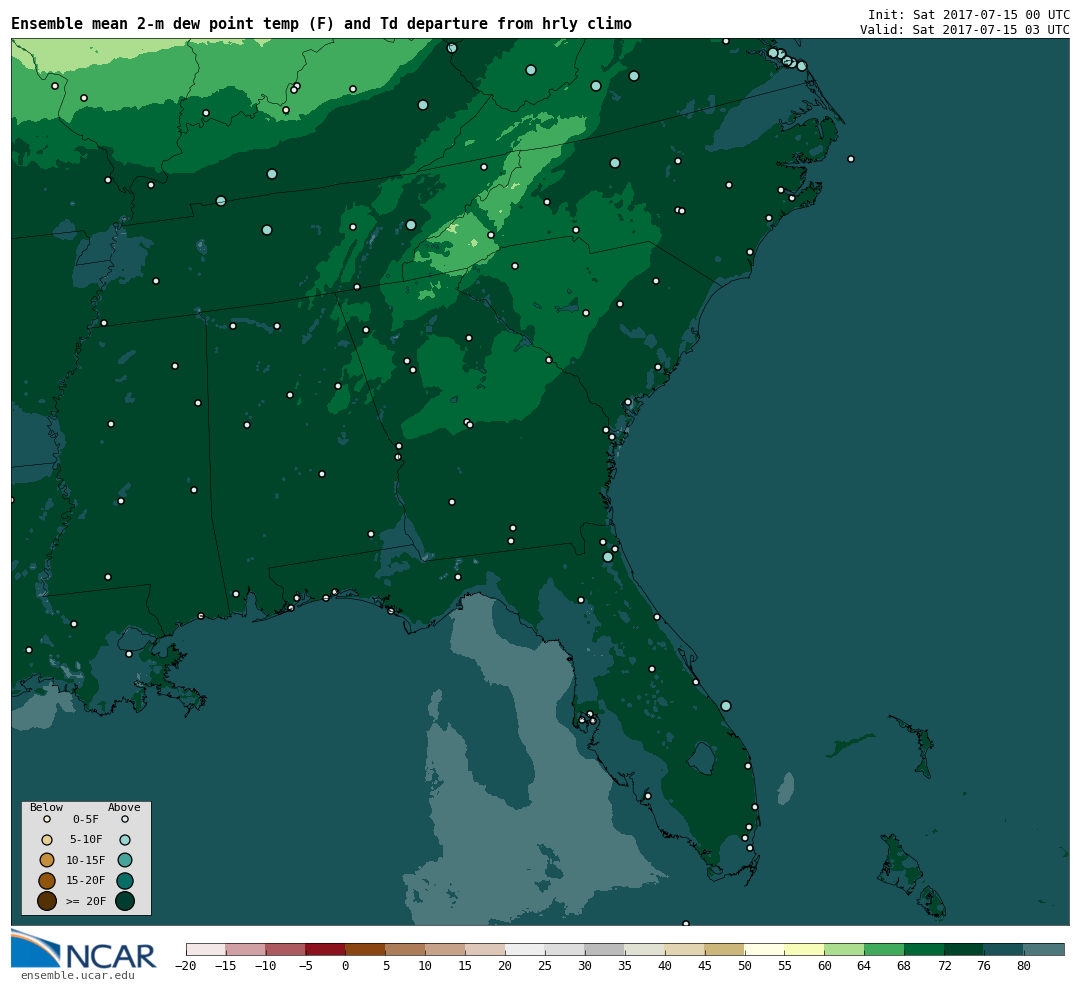Click the map title text
Screen dimensions: 1080x988
pos(321,24)
